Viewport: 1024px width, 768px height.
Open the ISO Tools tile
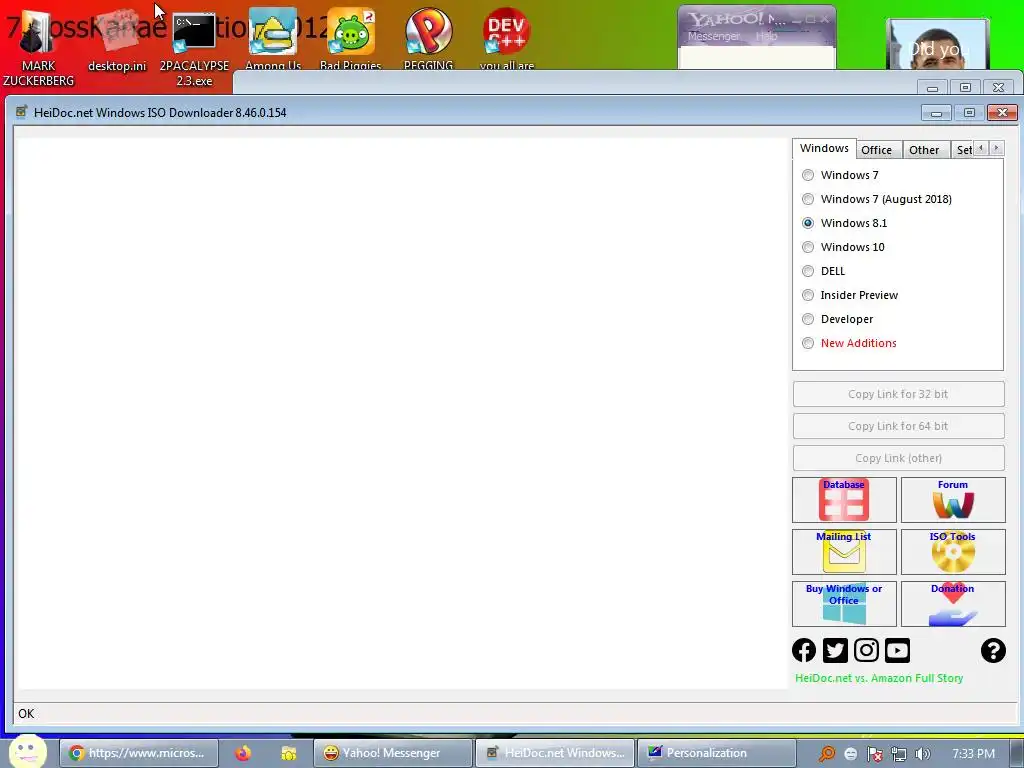click(953, 552)
